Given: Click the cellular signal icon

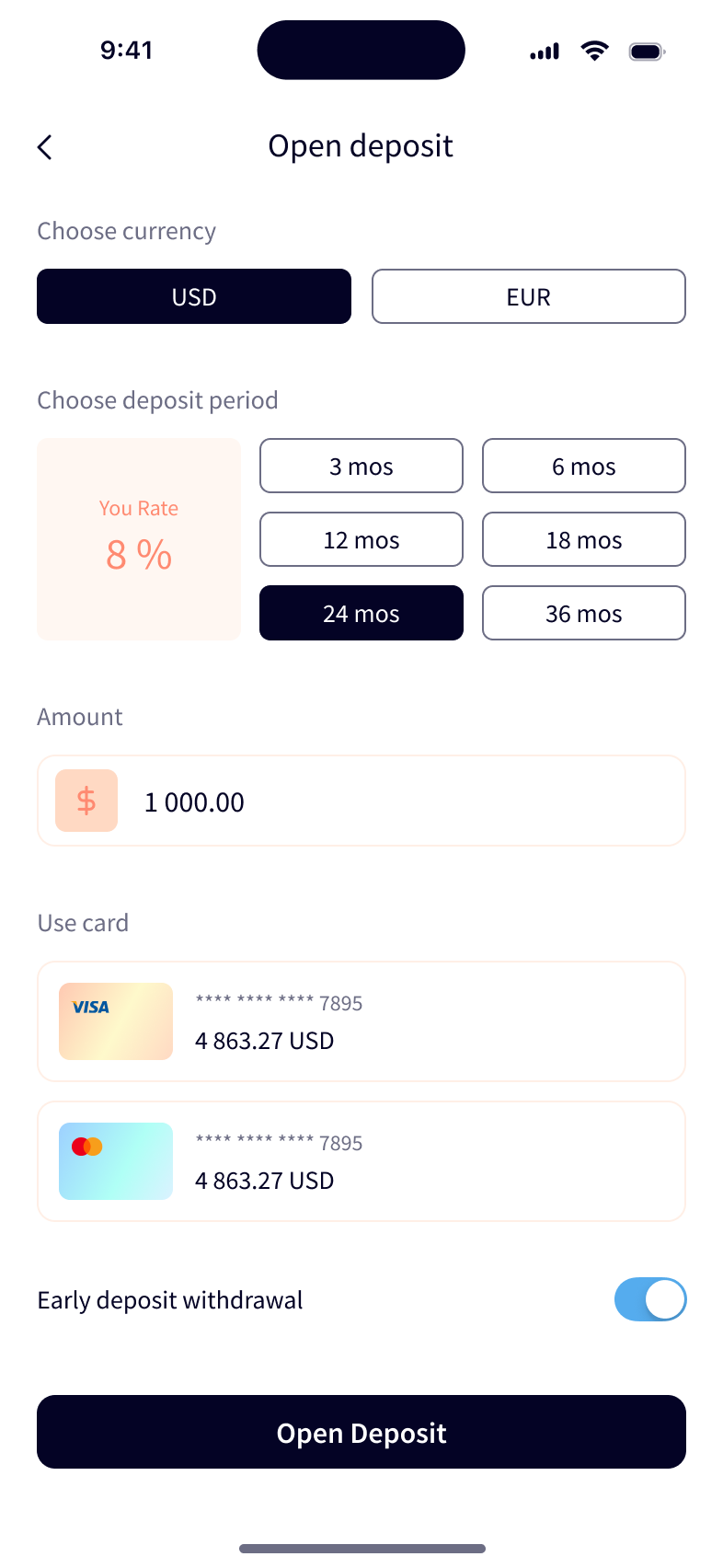Looking at the screenshot, I should (545, 52).
